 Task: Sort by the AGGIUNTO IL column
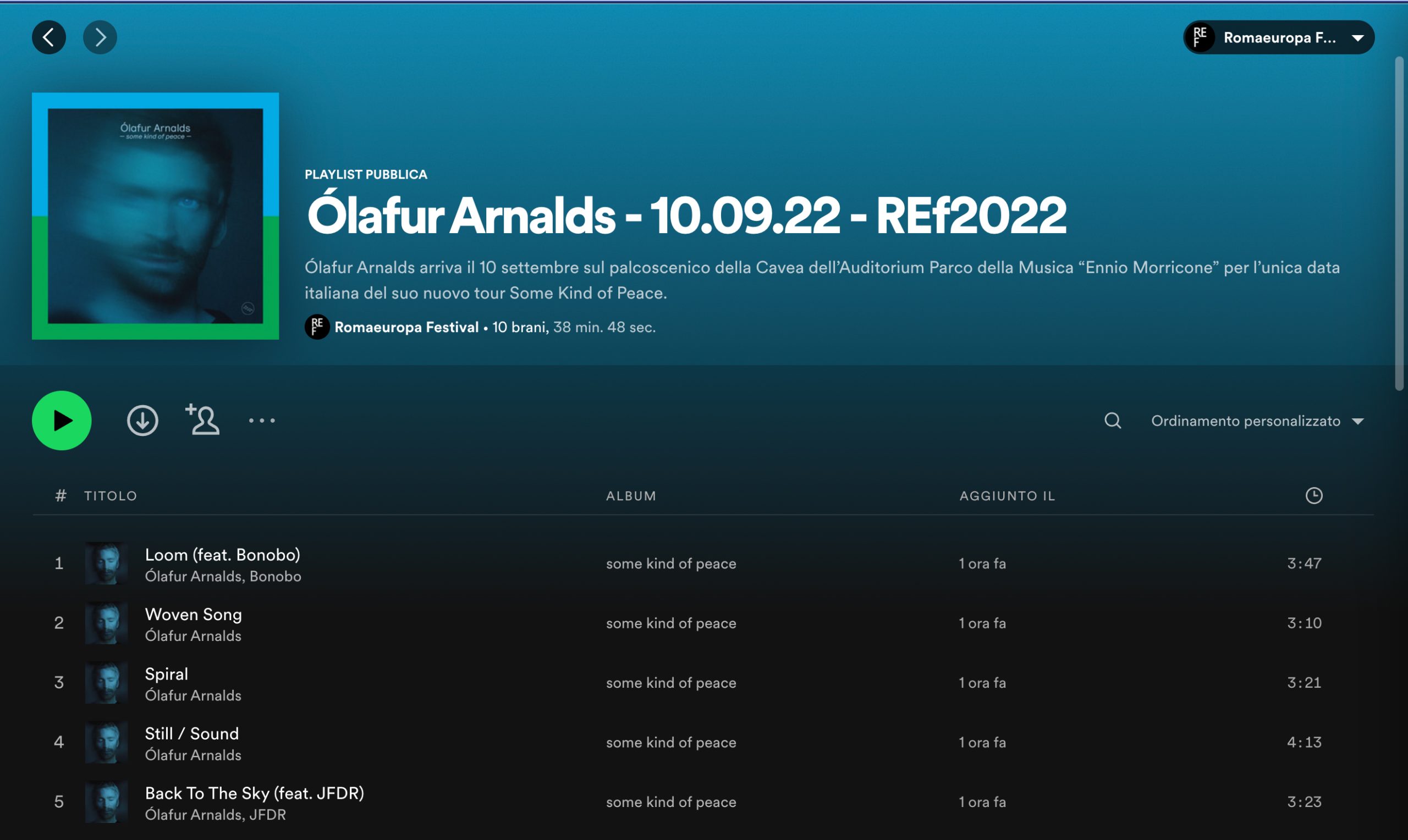pos(1007,496)
